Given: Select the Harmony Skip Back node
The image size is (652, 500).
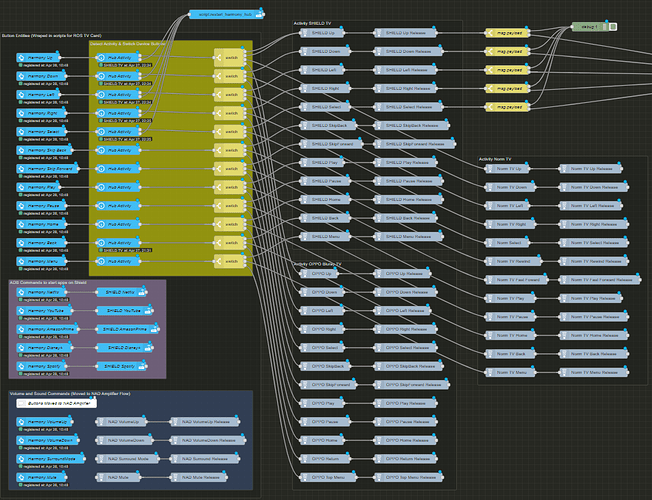Looking at the screenshot, I should point(44,150).
